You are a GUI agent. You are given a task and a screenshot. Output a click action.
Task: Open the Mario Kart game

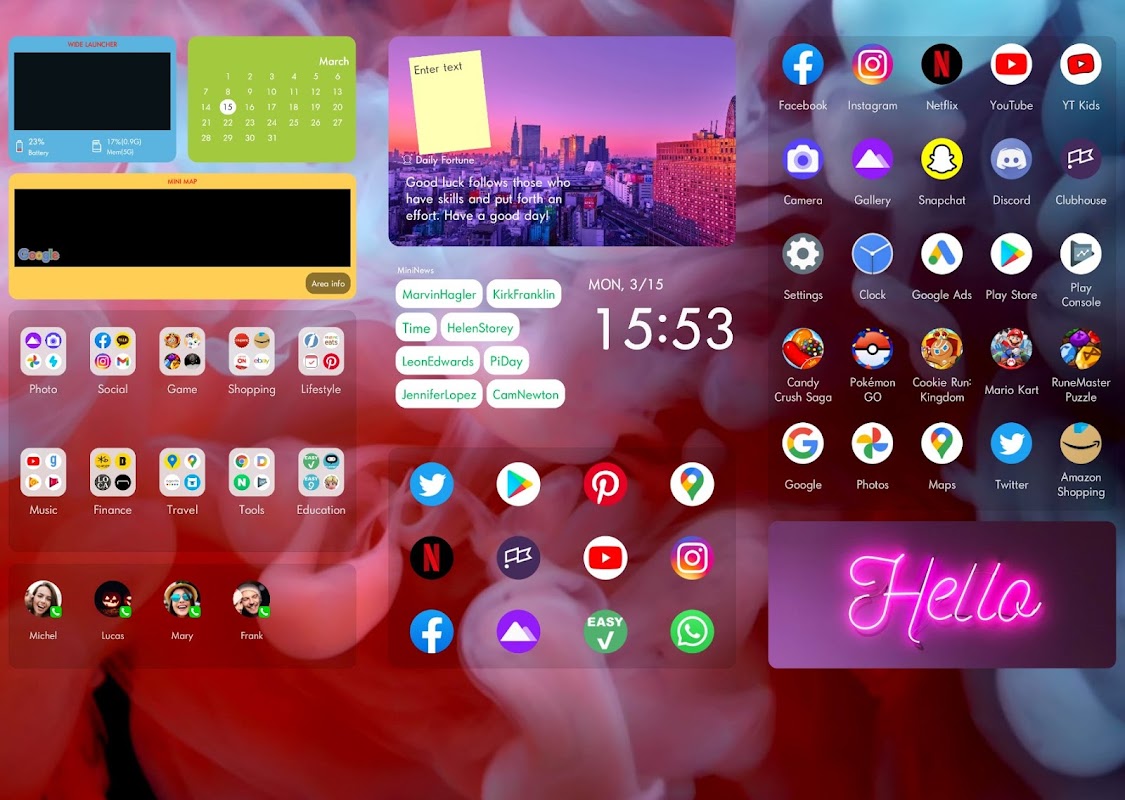tap(1011, 349)
